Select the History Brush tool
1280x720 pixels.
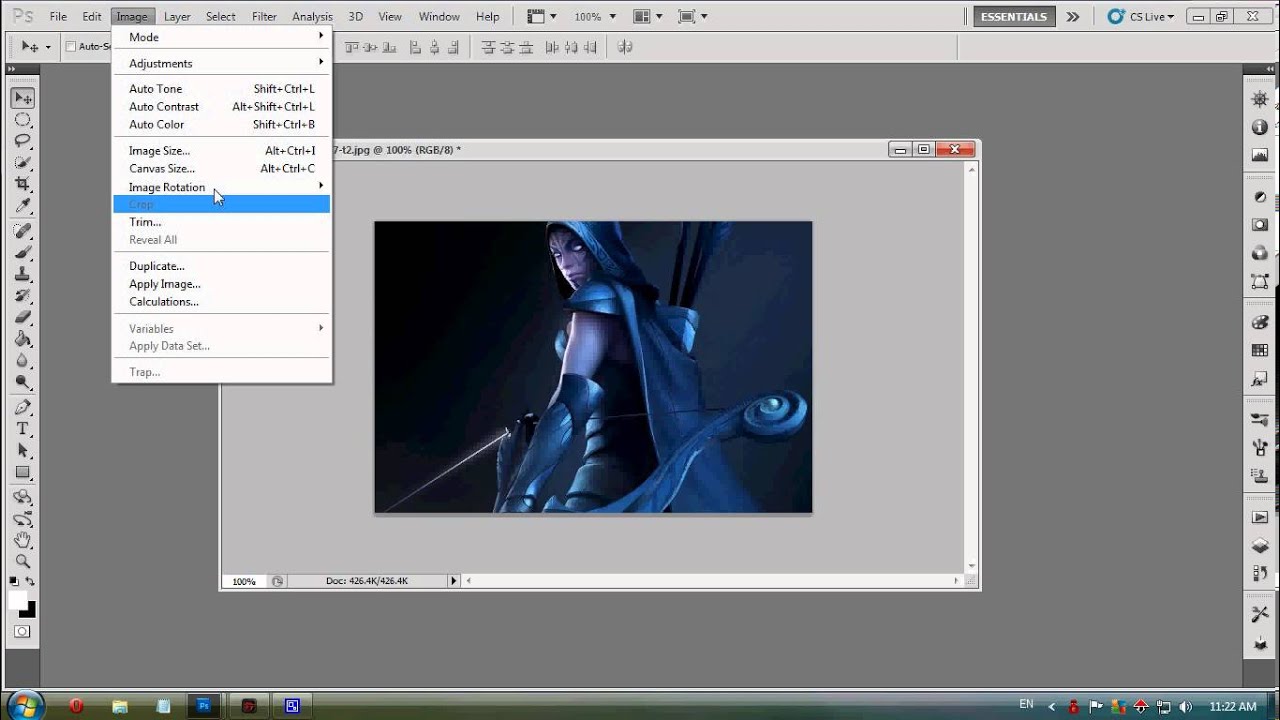[22, 295]
